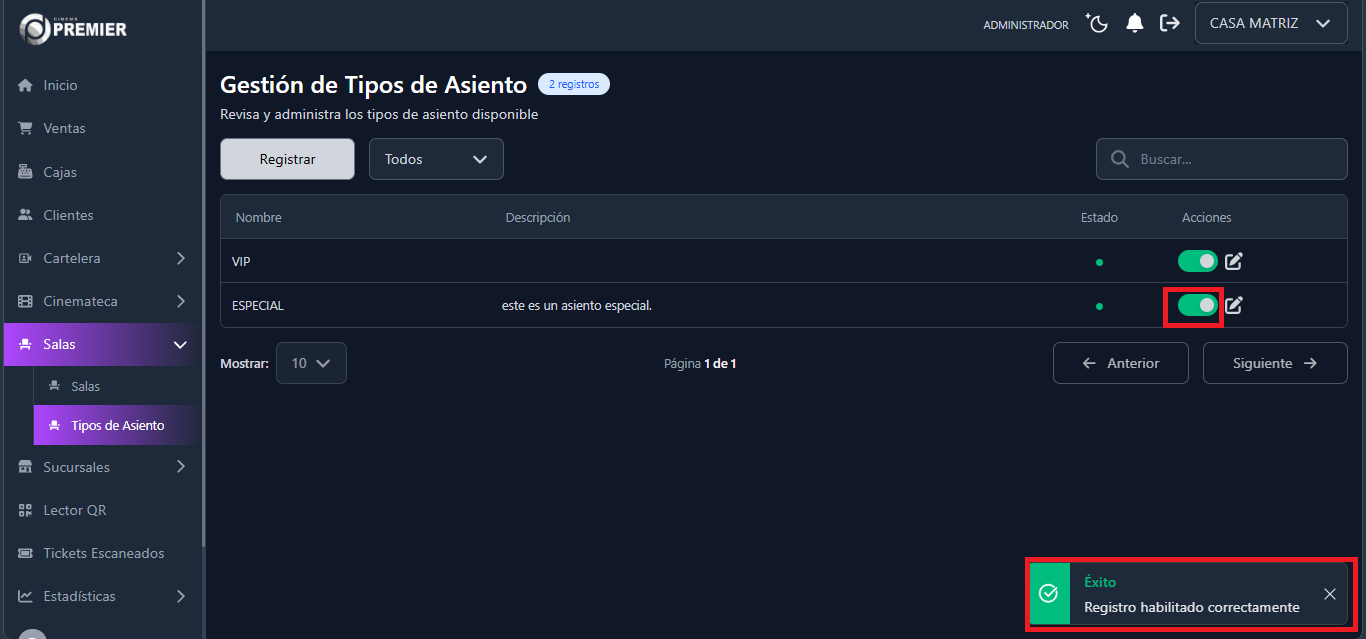This screenshot has height=639, width=1366.
Task: Click Siguiente to go forward
Action: click(x=1275, y=363)
